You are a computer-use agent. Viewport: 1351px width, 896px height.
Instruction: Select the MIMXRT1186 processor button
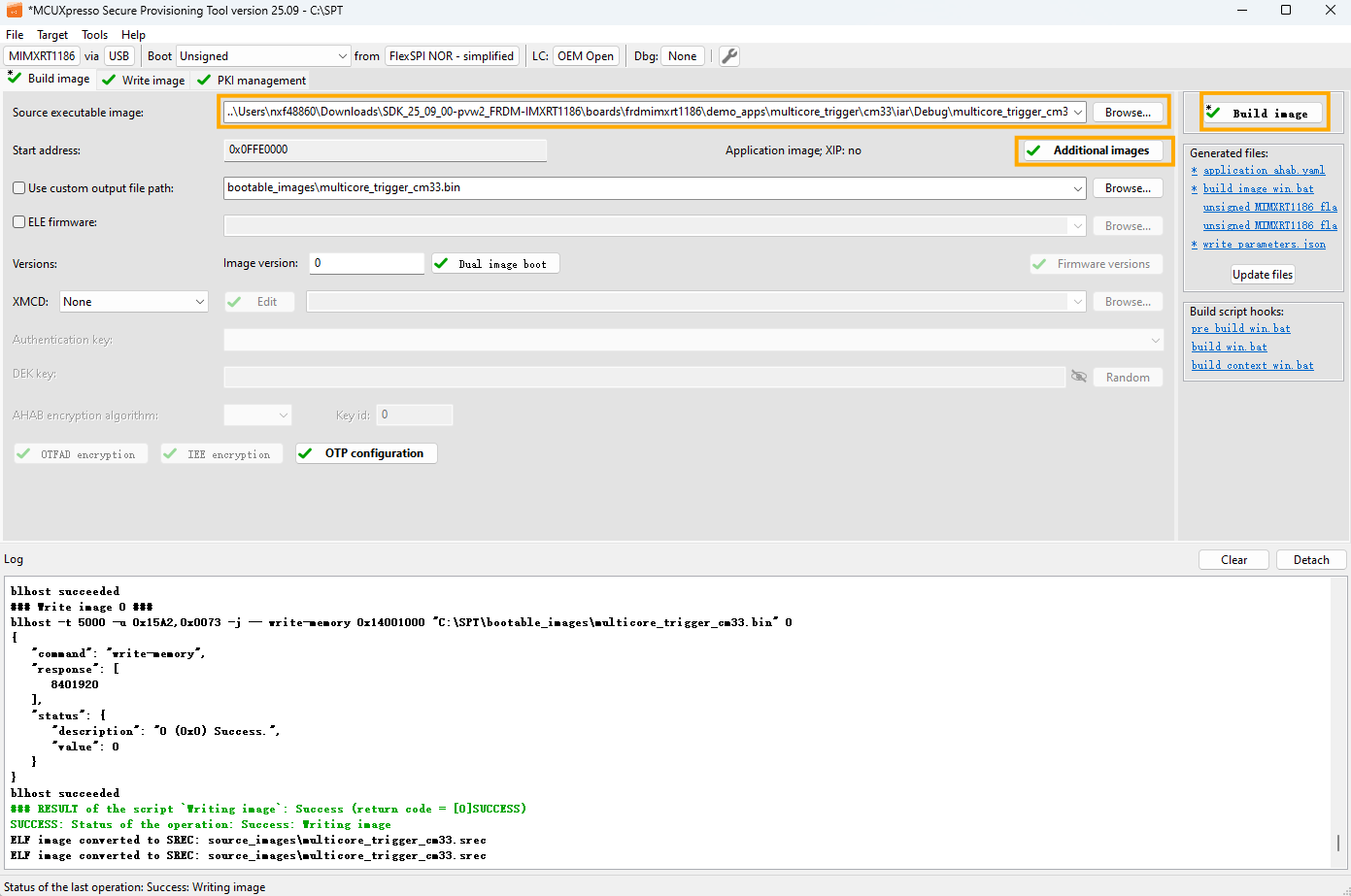tap(42, 56)
